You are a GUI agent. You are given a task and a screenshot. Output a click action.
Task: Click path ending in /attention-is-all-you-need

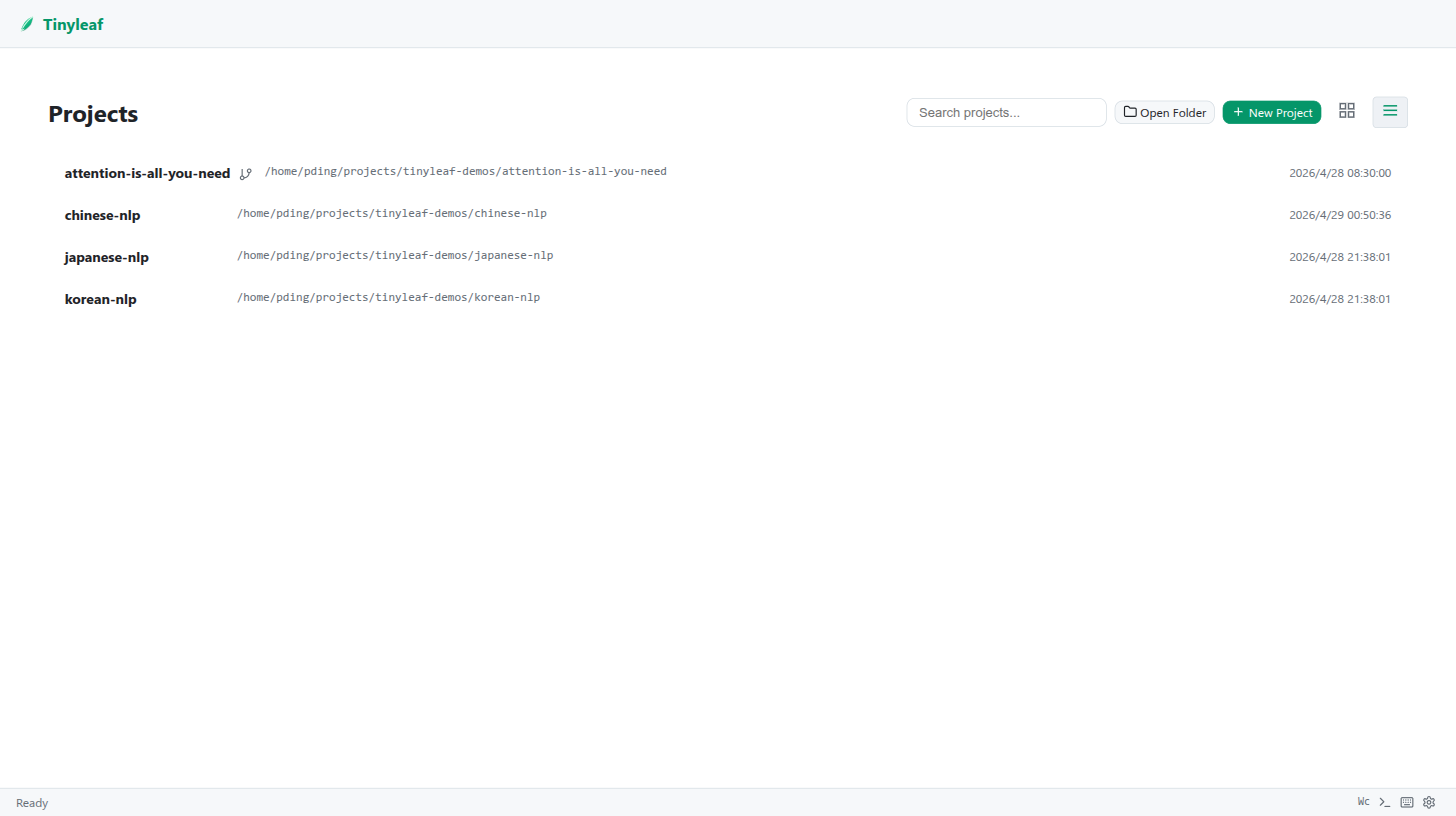tap(466, 172)
